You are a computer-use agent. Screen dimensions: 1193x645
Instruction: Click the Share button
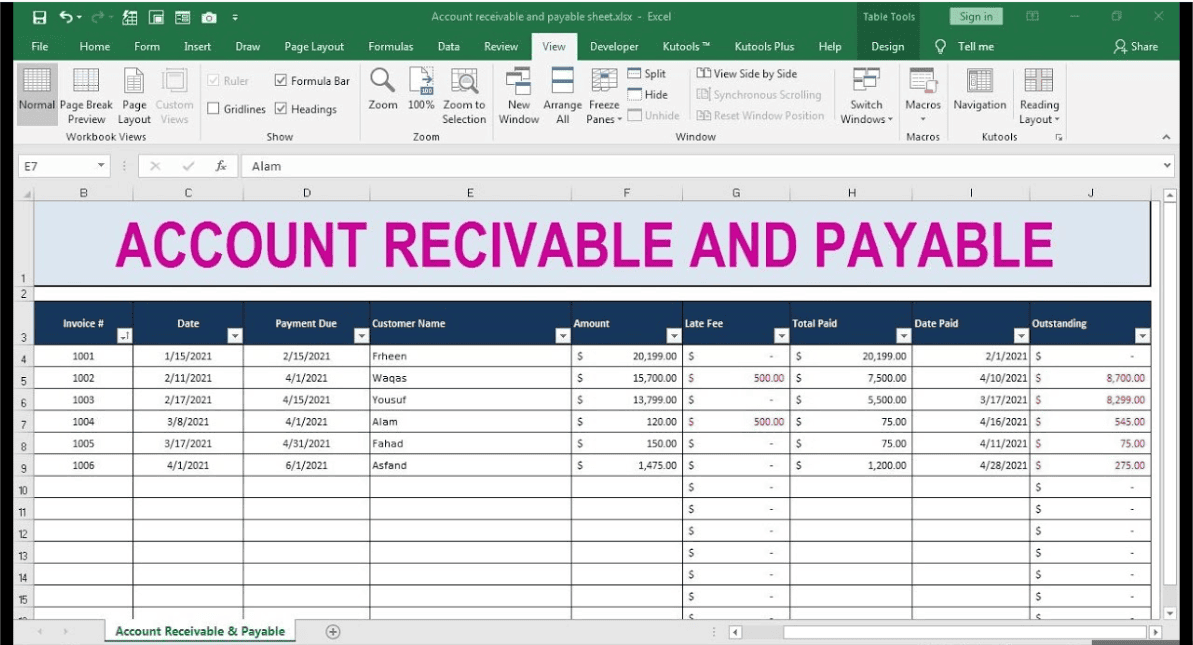(1135, 46)
